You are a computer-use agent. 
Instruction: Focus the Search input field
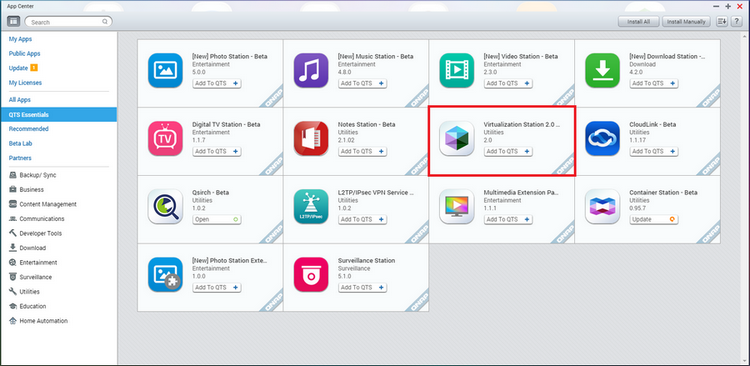tap(68, 22)
